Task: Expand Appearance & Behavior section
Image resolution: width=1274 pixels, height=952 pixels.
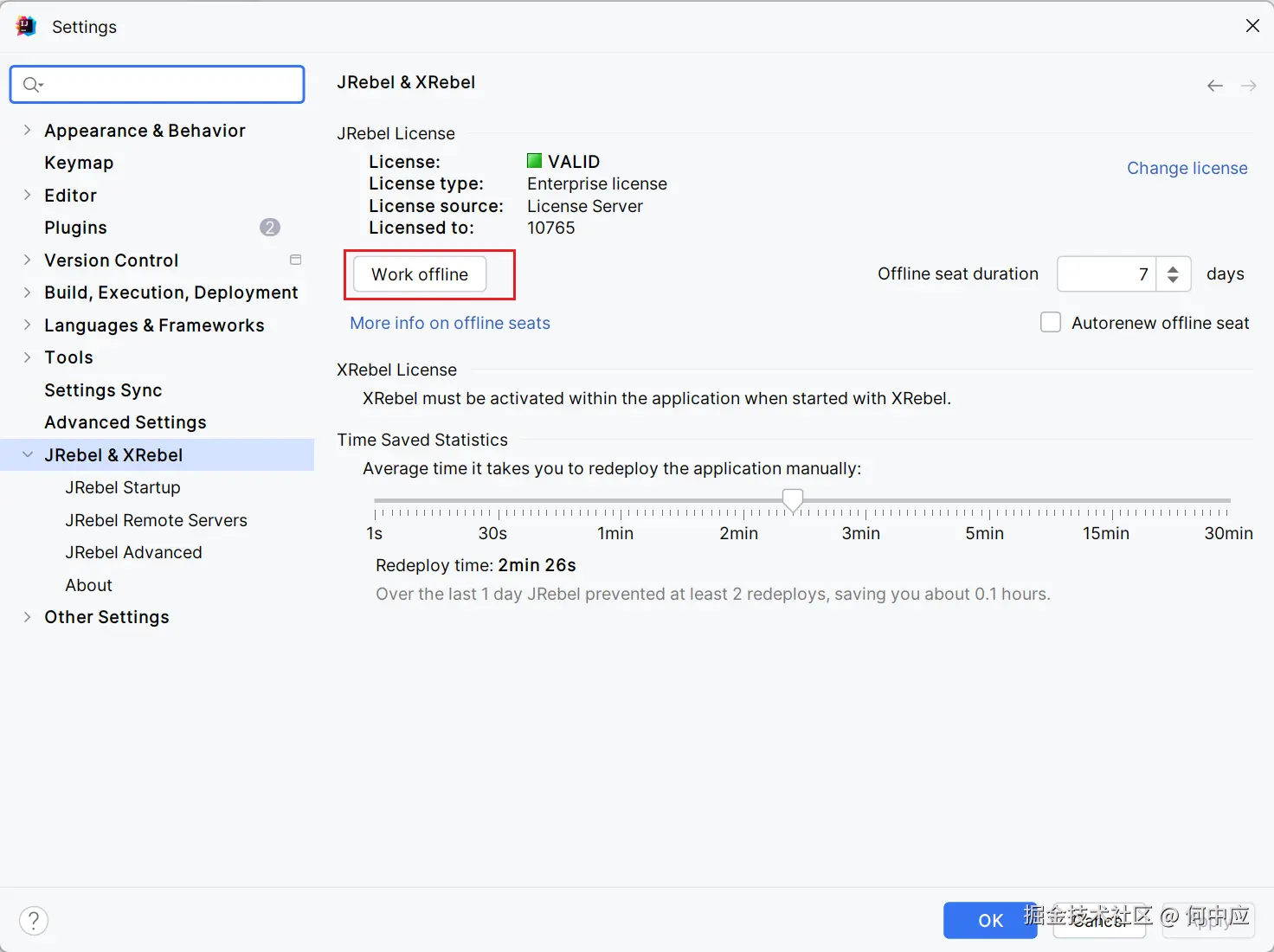Action: (x=27, y=130)
